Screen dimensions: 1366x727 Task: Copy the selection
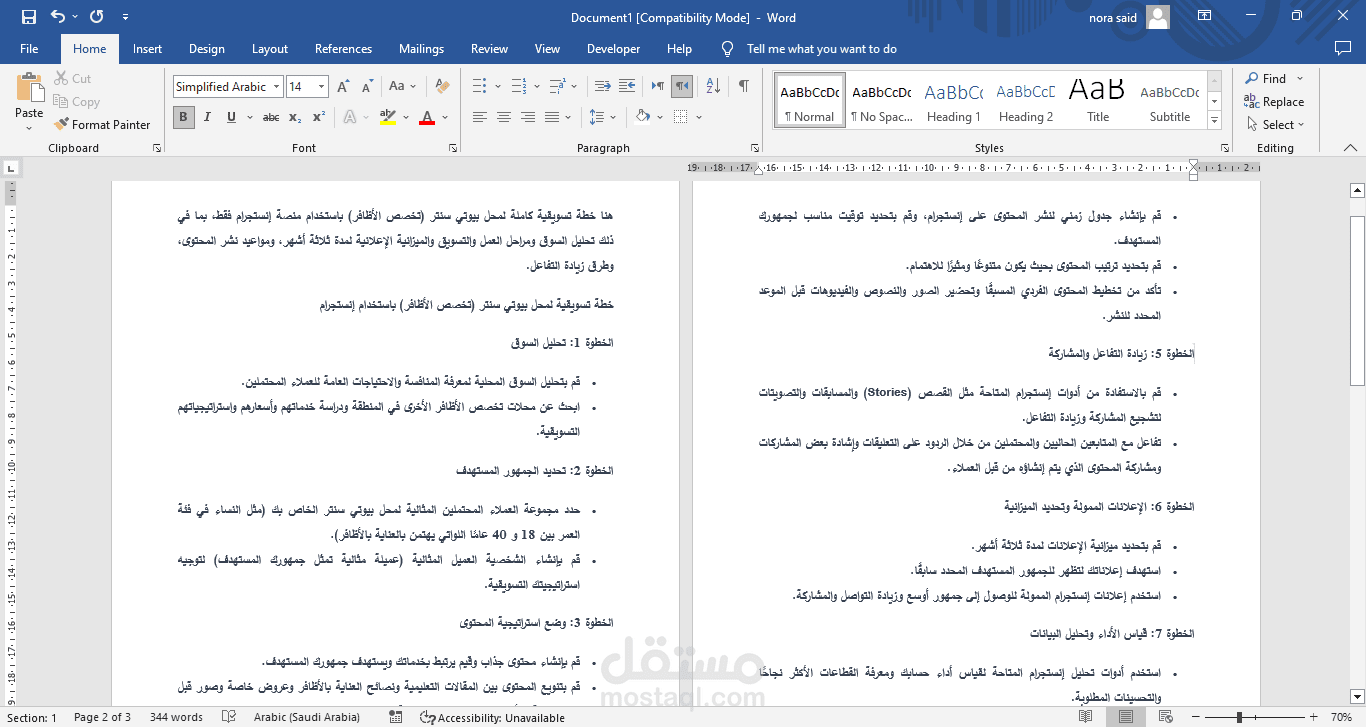click(76, 102)
